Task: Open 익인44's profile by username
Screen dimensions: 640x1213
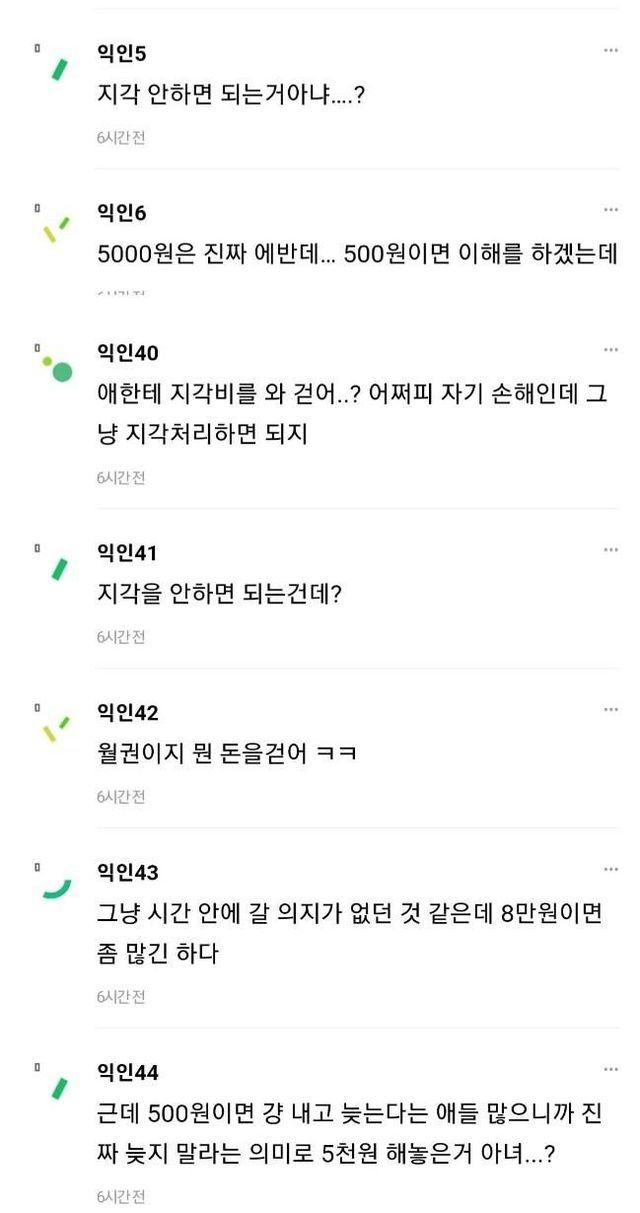Action: click(127, 1072)
